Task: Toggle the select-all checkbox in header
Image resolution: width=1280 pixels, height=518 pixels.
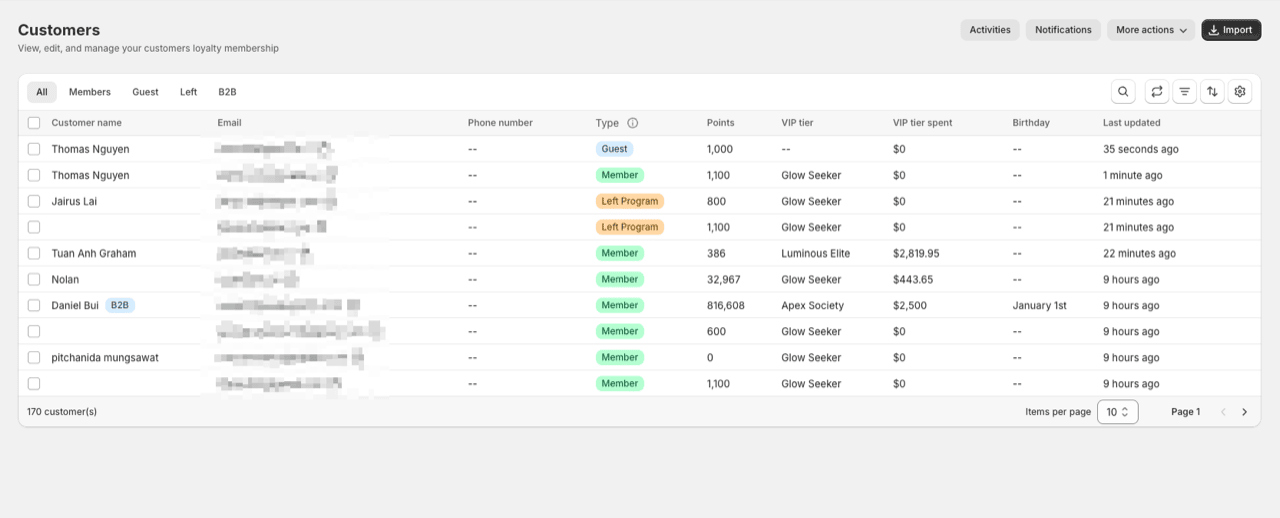Action: click(x=34, y=123)
